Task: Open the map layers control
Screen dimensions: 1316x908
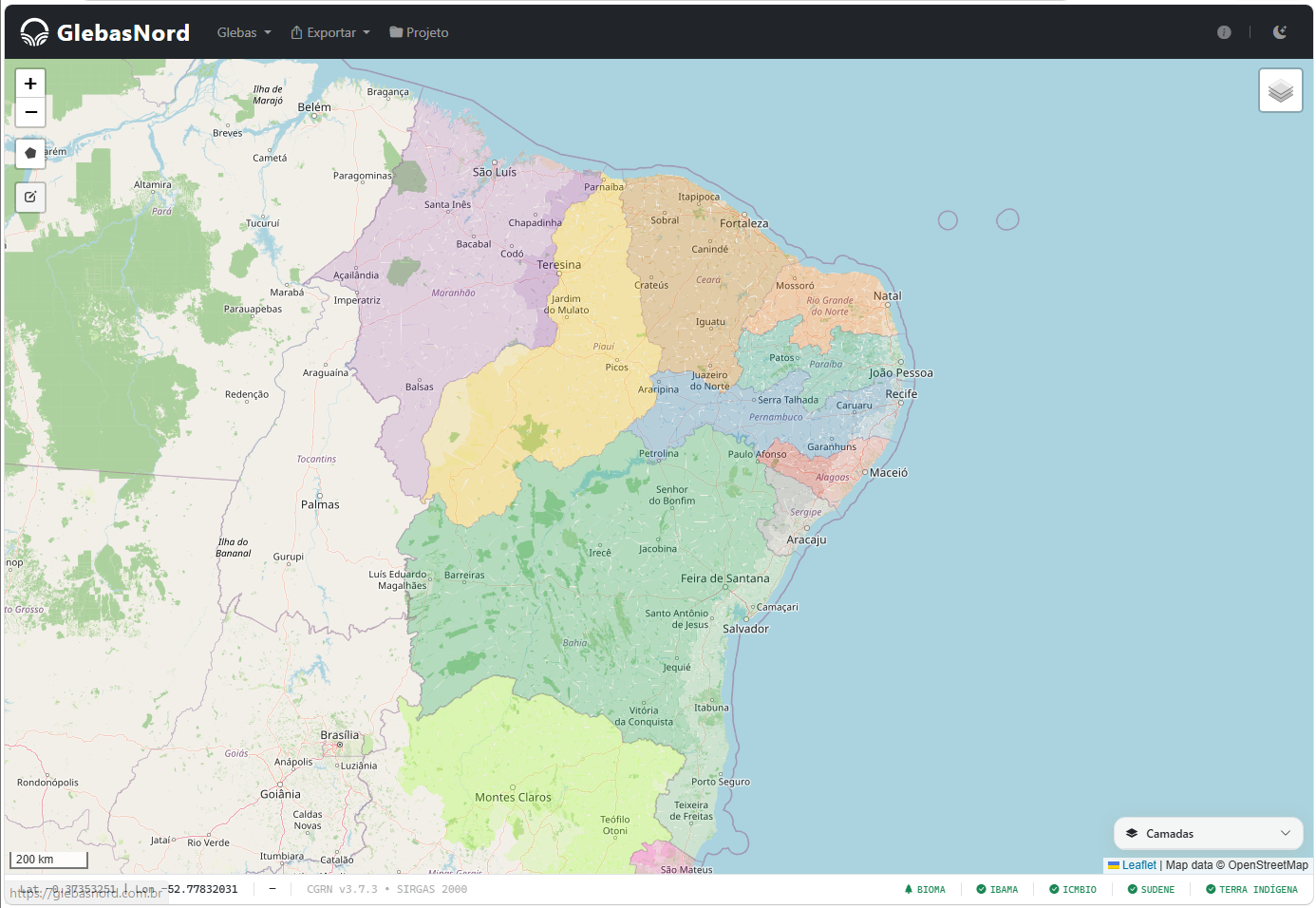Action: (x=1281, y=90)
